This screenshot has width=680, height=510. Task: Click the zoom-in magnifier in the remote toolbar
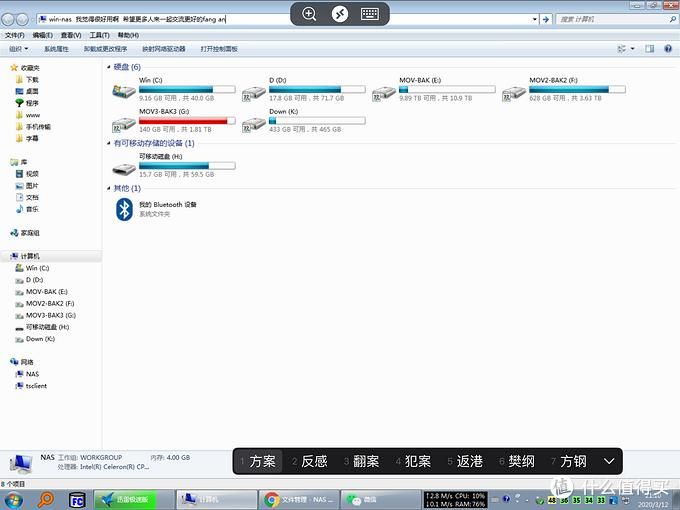coord(309,13)
